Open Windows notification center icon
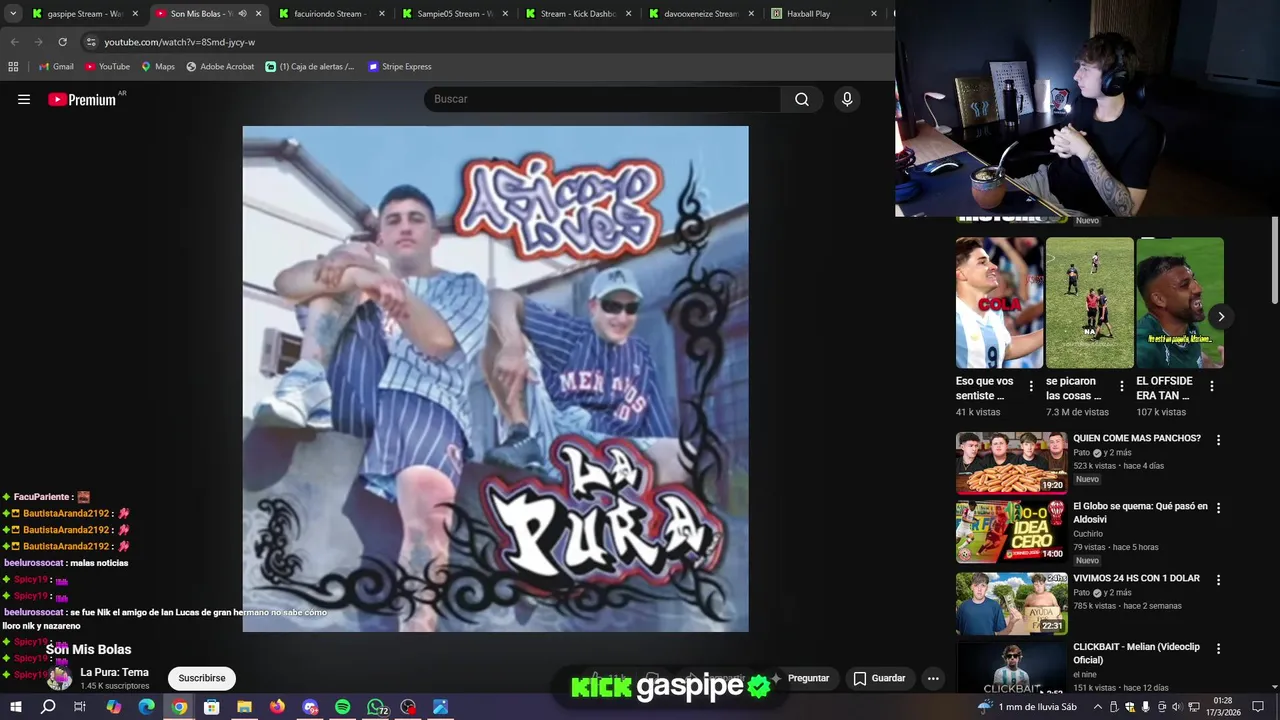Screen dimensions: 1280x720 pyautogui.click(x=1258, y=707)
